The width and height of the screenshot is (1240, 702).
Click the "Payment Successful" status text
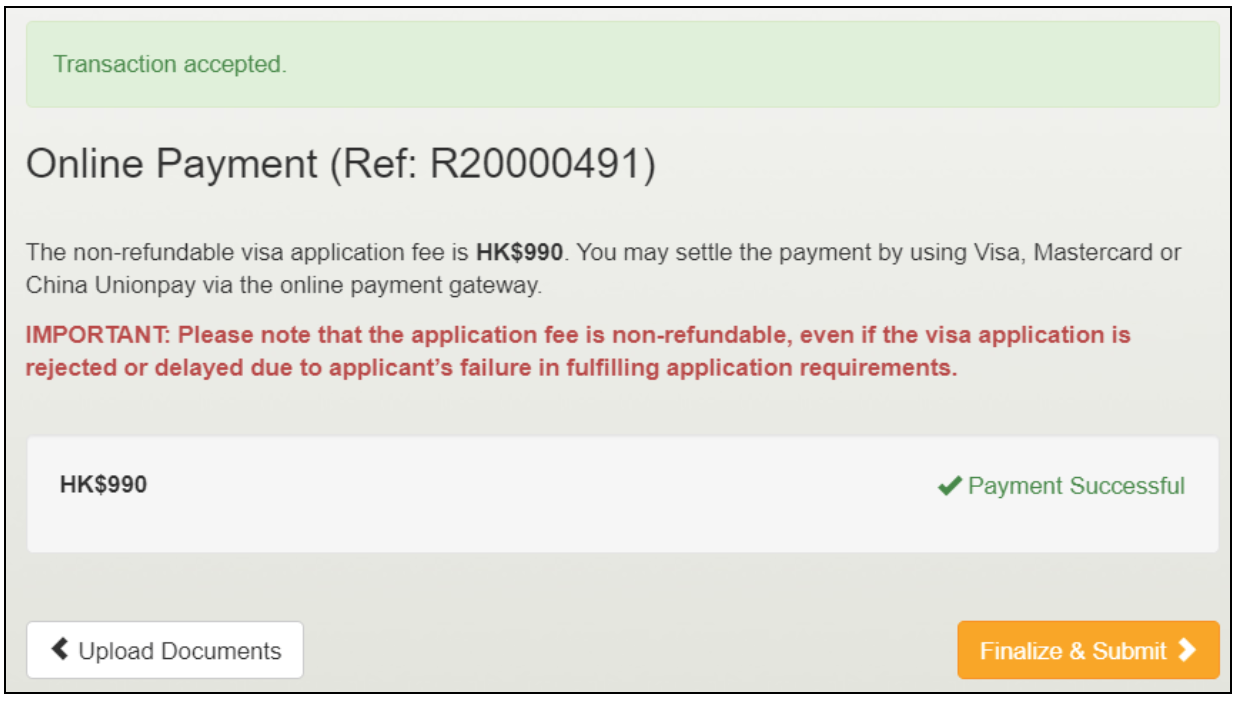click(1076, 487)
